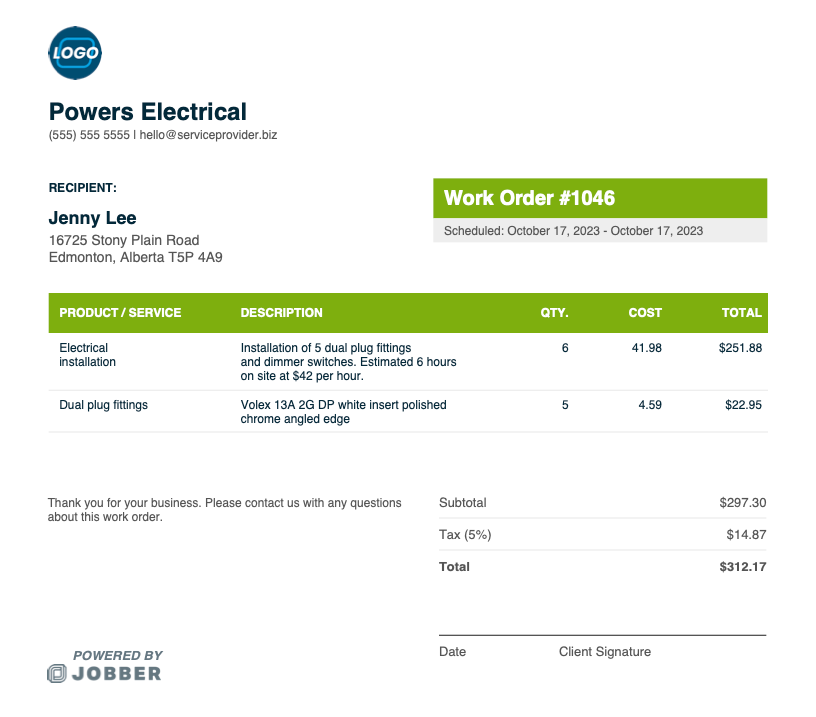
Task: Click the Subtotal $297.30 amount
Action: click(x=743, y=503)
